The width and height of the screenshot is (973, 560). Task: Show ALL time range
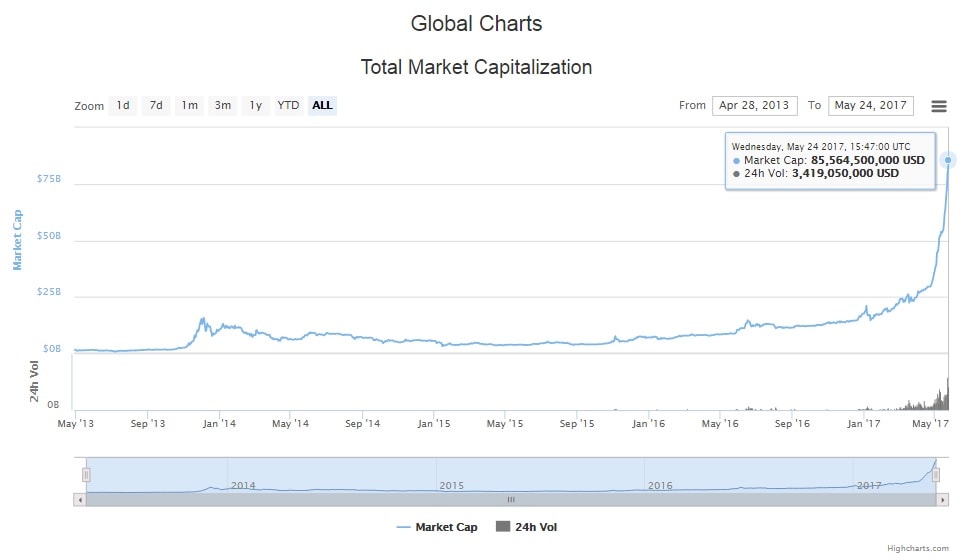pyautogui.click(x=322, y=105)
